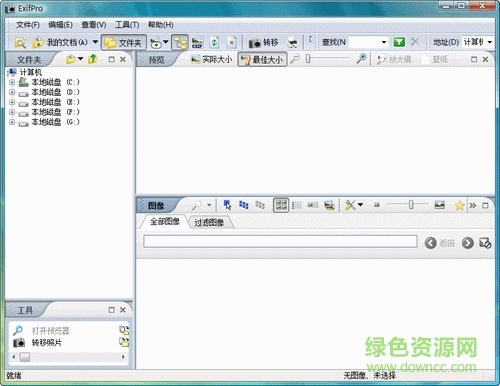Click the 转移 transfer camera button
Image resolution: width=500 pixels, height=386 pixels.
[x=263, y=43]
